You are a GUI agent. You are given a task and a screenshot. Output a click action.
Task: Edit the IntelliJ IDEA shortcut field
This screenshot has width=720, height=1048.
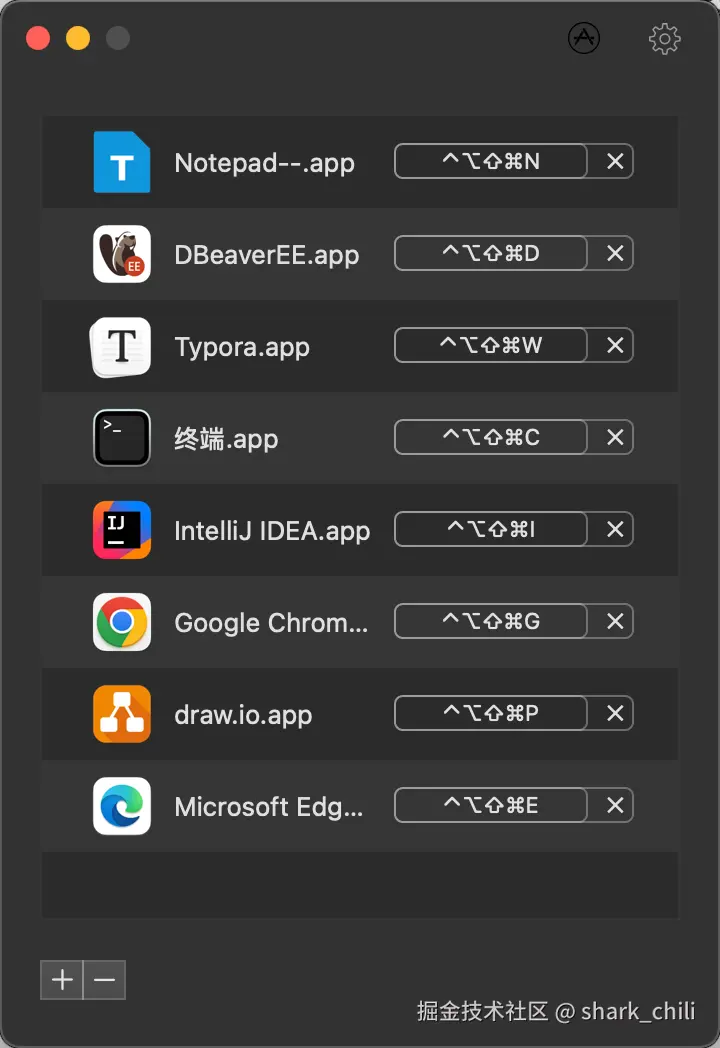pyautogui.click(x=490, y=530)
